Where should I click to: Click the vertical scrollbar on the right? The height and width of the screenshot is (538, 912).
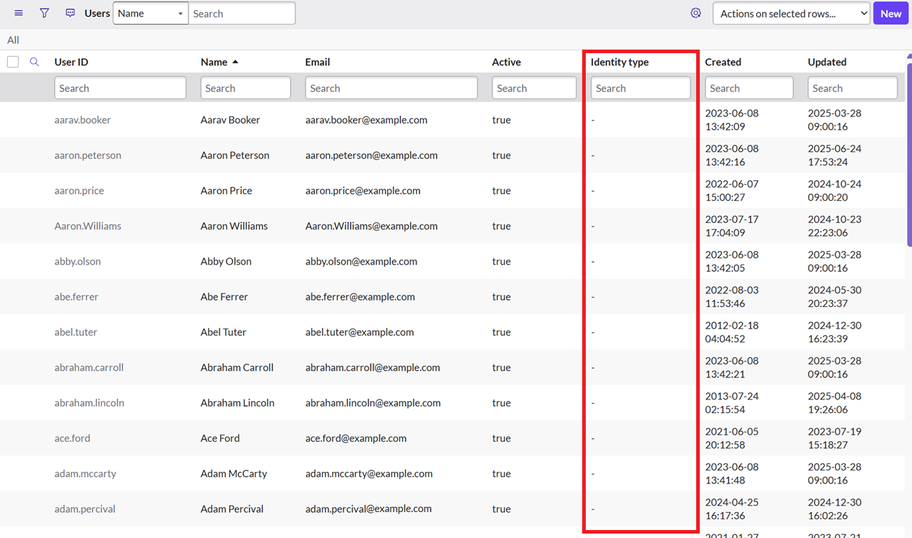click(908, 150)
